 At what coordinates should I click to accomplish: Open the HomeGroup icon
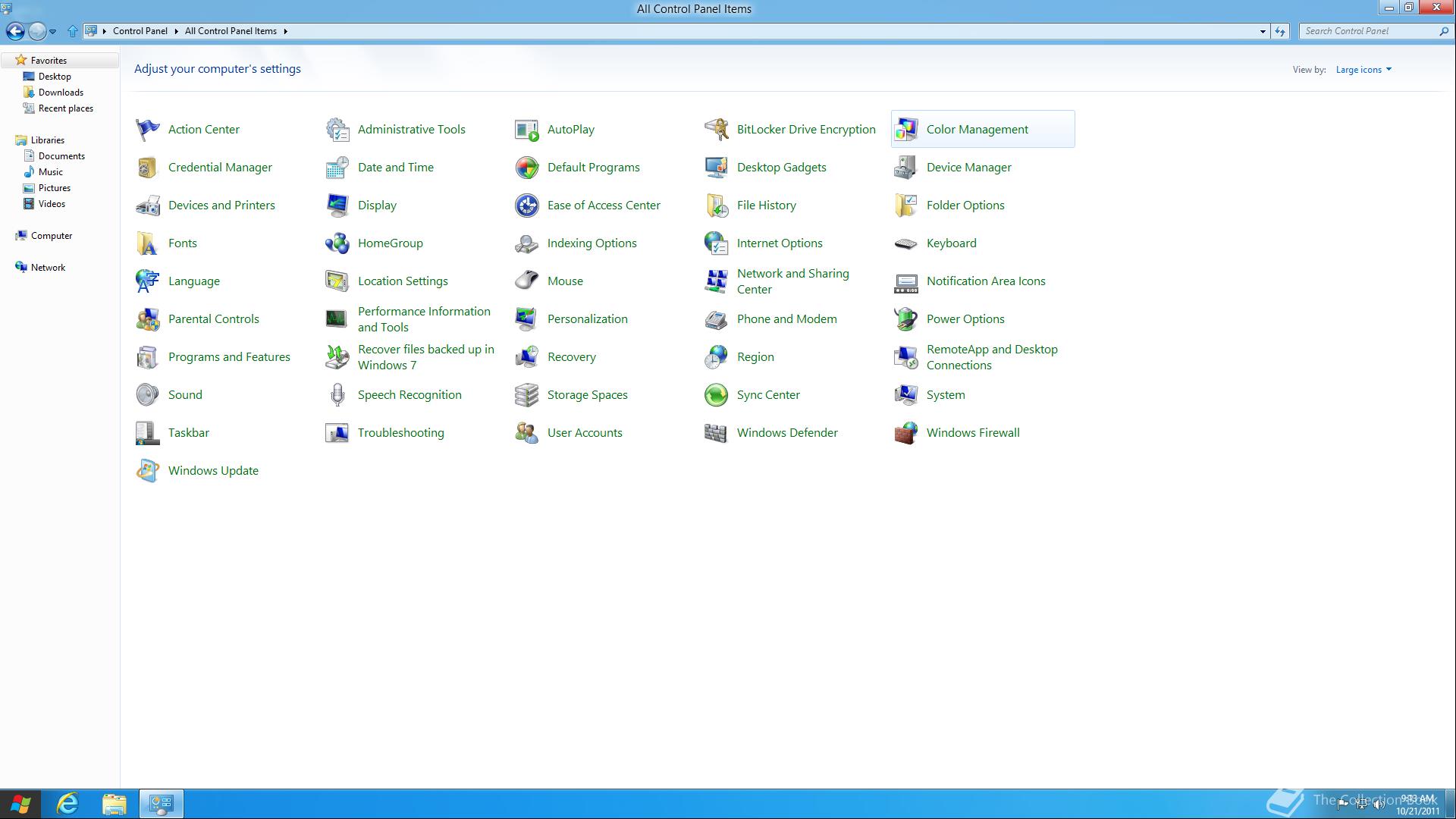[x=337, y=243]
